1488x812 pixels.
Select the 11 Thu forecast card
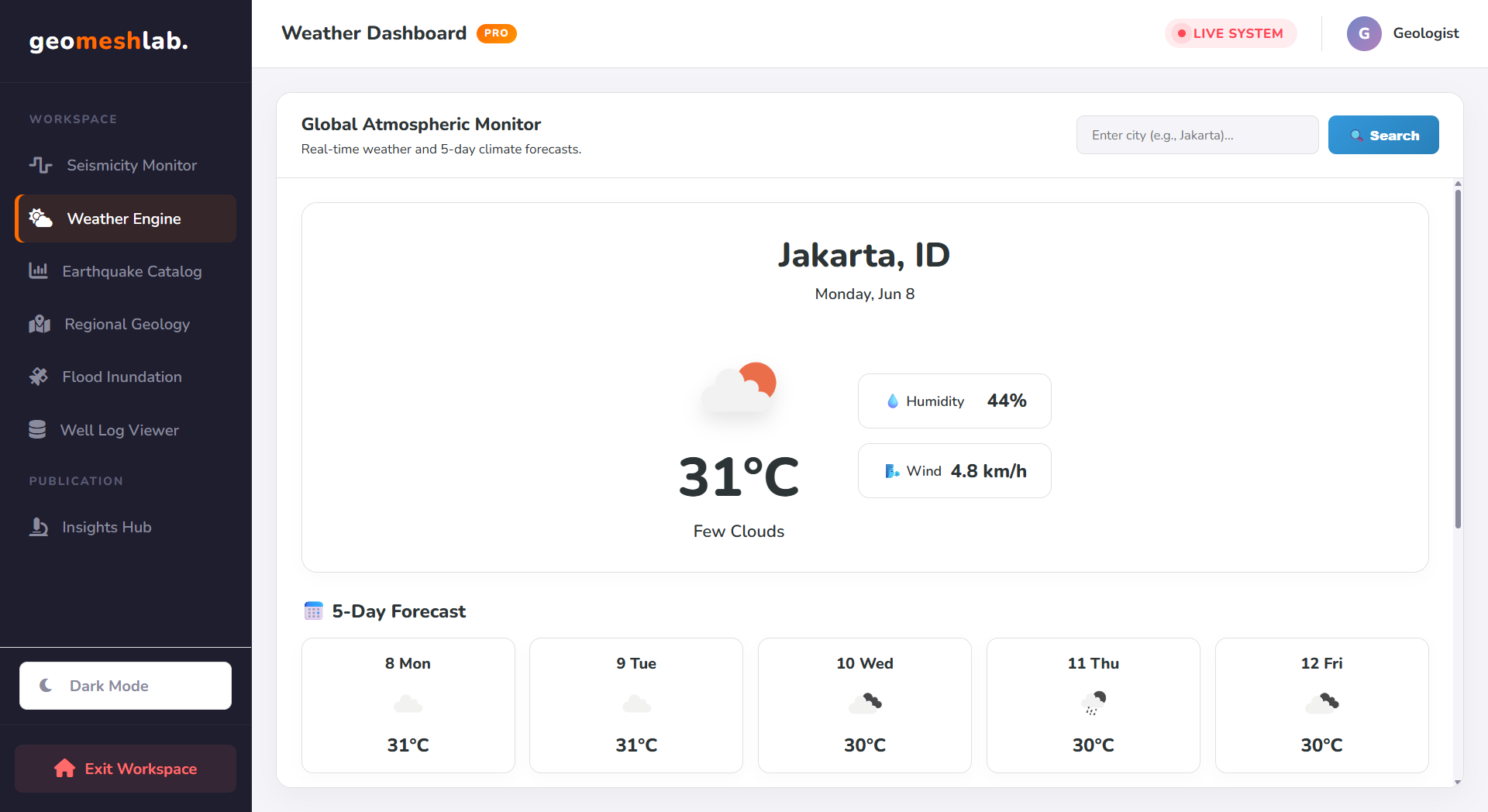[1094, 705]
